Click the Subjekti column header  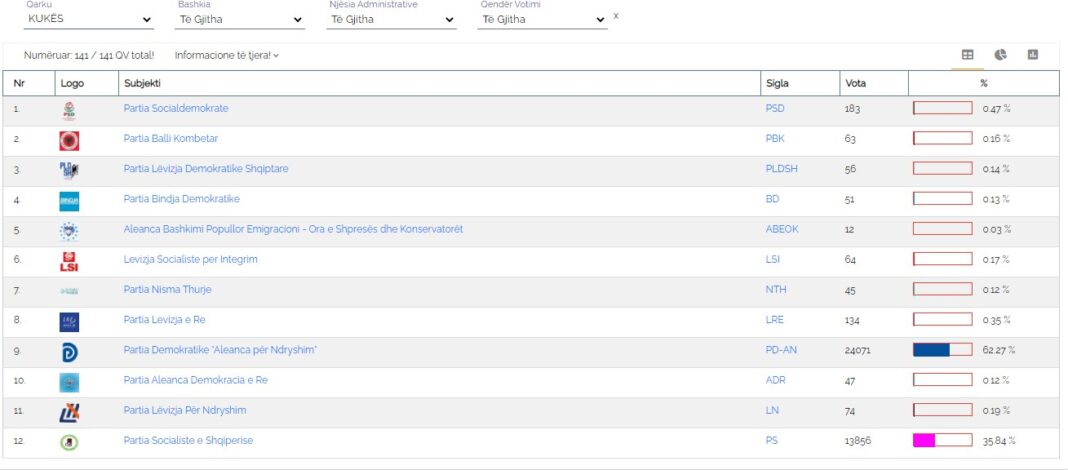[143, 84]
